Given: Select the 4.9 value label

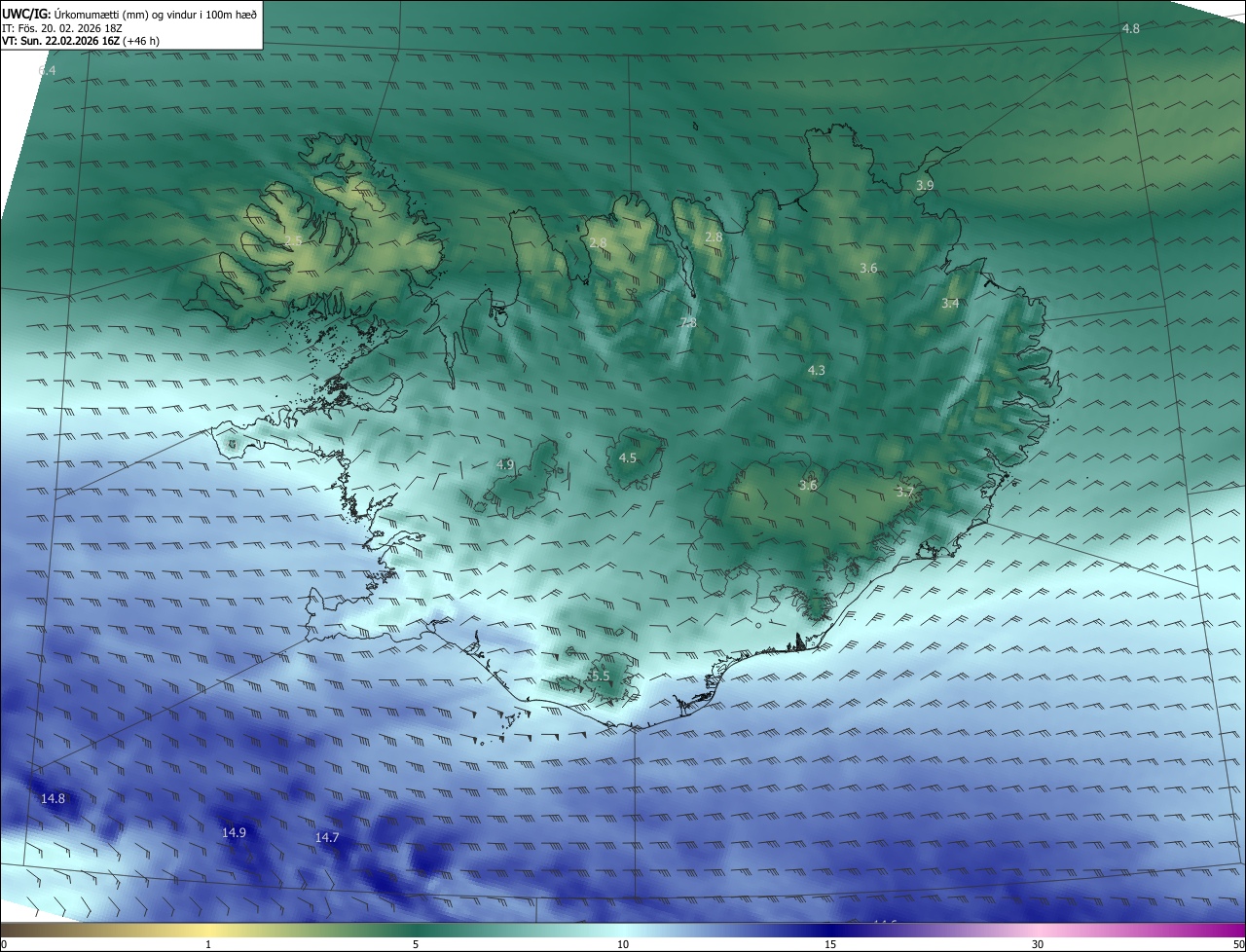Looking at the screenshot, I should click(504, 464).
